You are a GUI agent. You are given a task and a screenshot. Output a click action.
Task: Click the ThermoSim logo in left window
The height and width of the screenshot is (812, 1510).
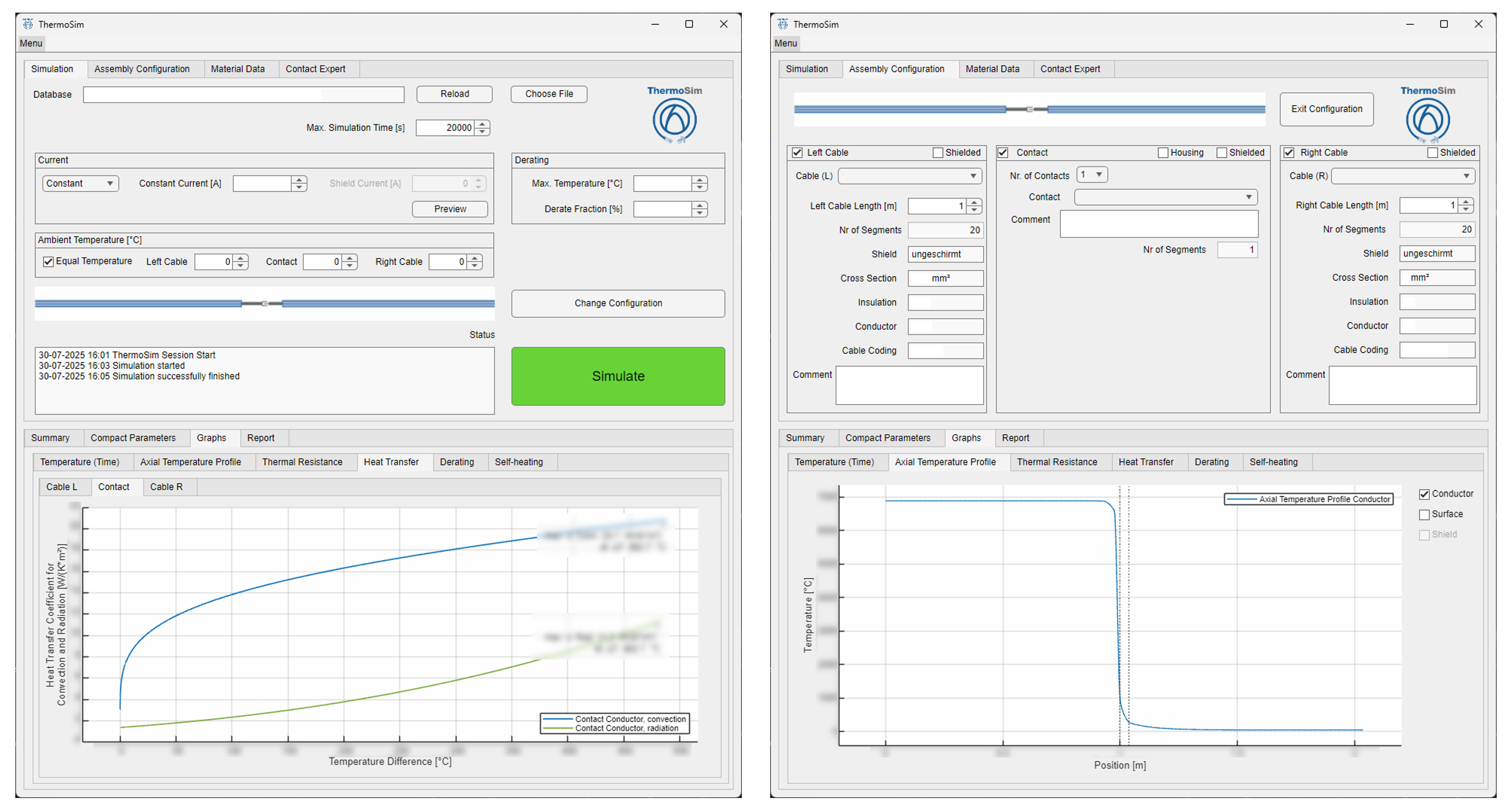[x=674, y=119]
